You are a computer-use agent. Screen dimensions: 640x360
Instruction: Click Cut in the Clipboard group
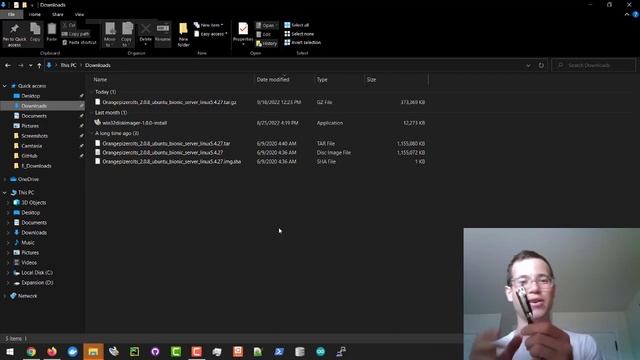point(69,25)
